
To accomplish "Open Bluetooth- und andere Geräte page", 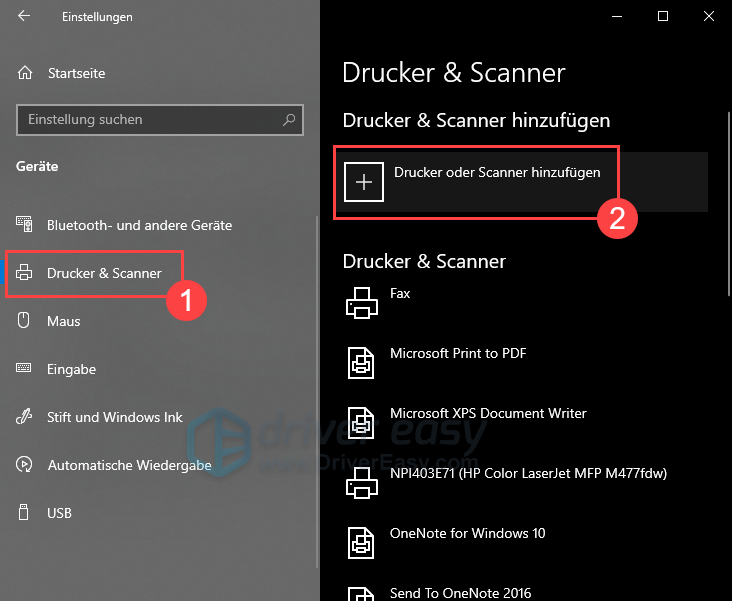I will pos(159,225).
